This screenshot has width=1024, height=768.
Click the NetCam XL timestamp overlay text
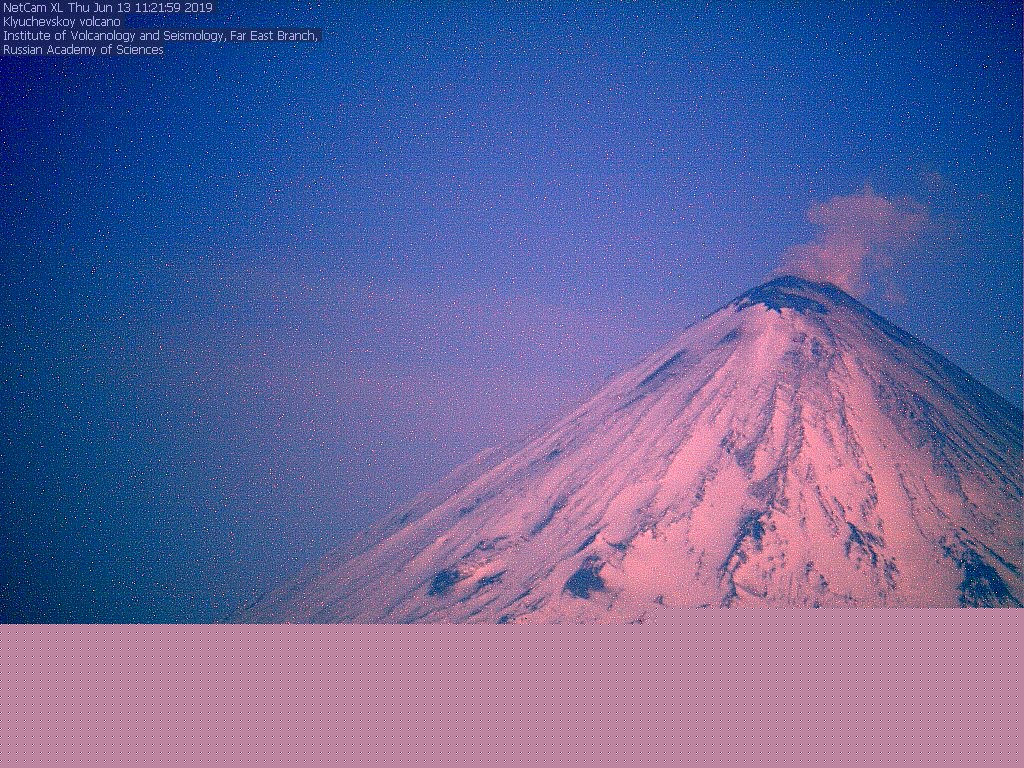(x=108, y=8)
